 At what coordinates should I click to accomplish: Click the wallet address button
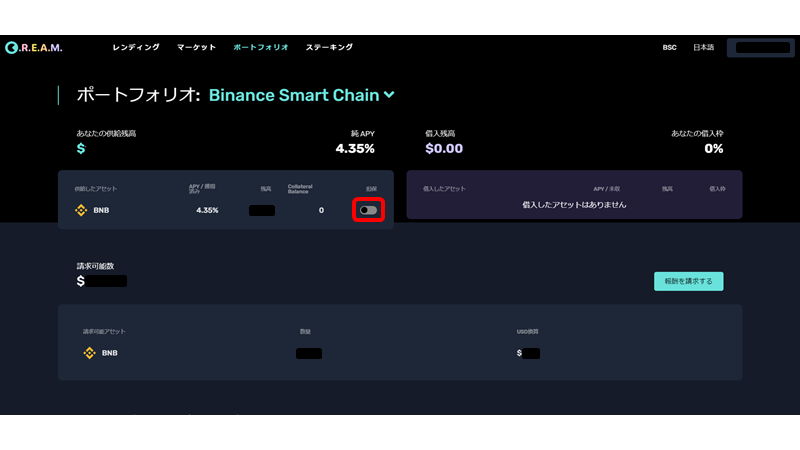[762, 48]
